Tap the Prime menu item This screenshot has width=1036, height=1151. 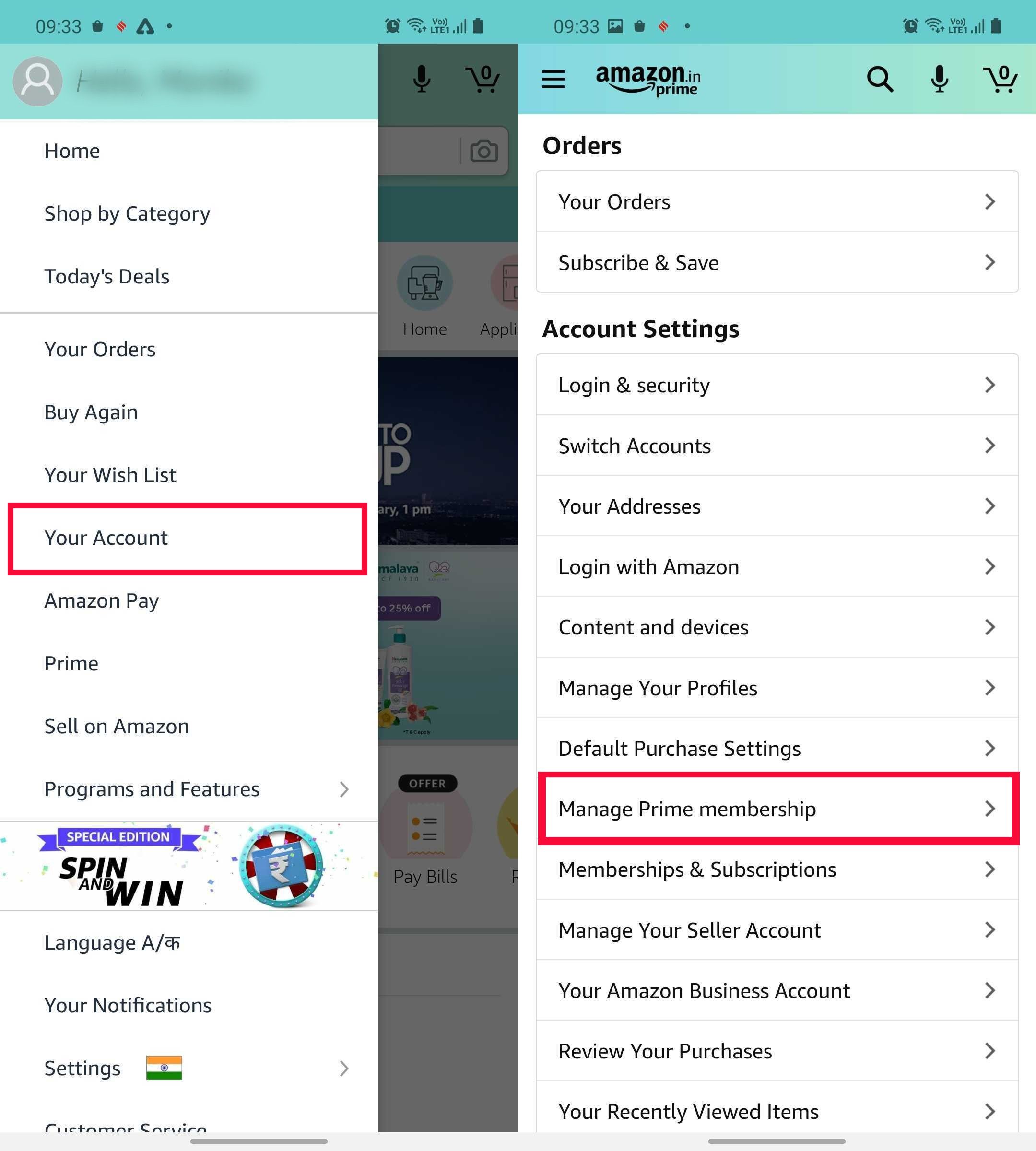(71, 663)
